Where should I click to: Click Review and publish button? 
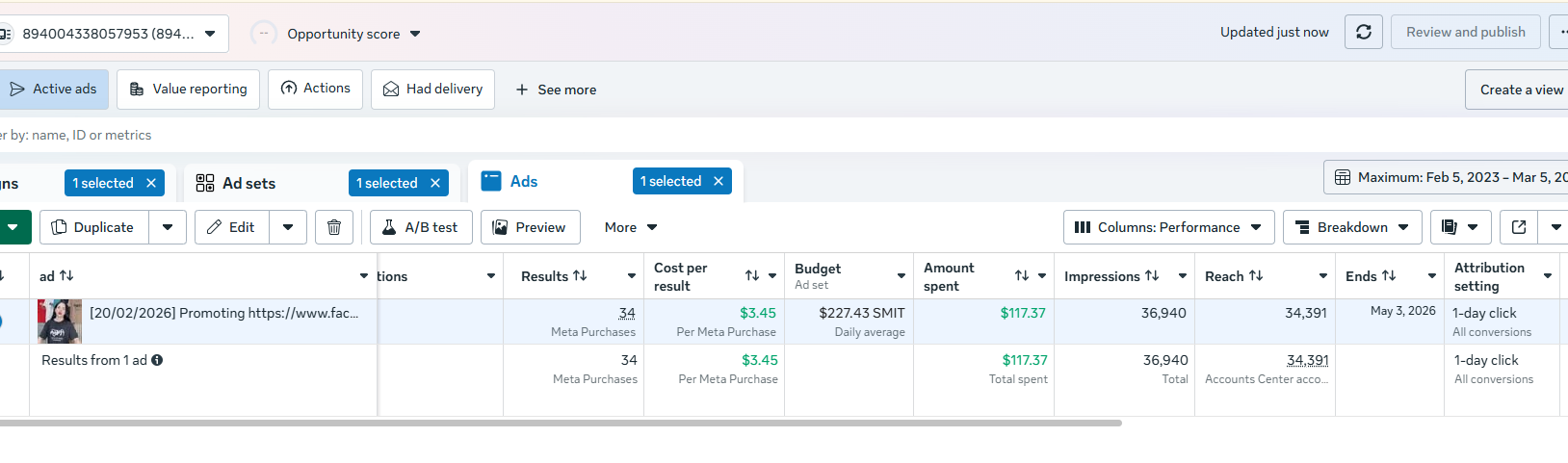click(x=1465, y=32)
